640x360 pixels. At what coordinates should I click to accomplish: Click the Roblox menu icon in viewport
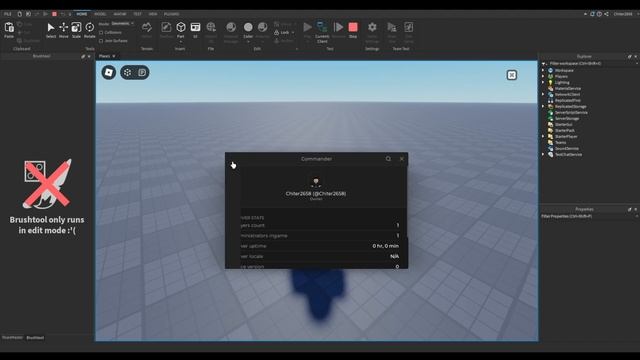click(x=109, y=73)
